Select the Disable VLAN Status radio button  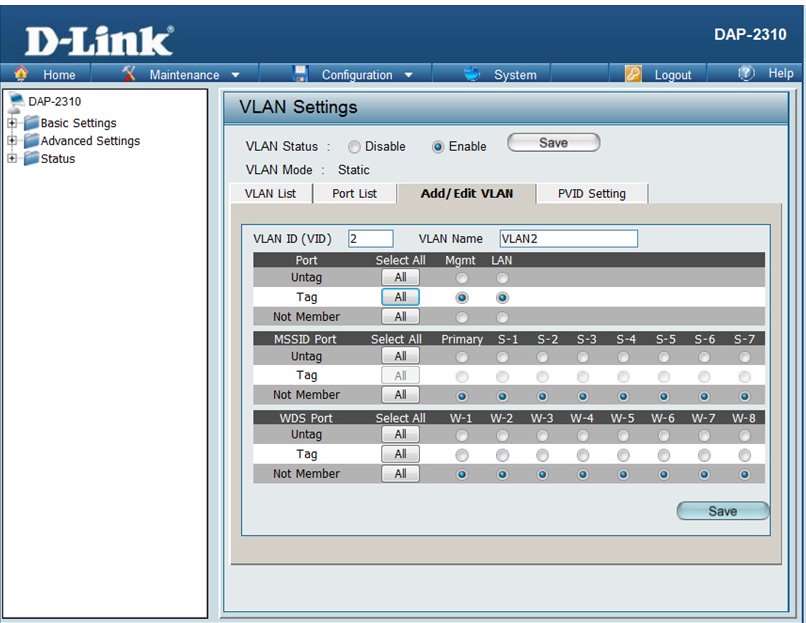[x=354, y=147]
